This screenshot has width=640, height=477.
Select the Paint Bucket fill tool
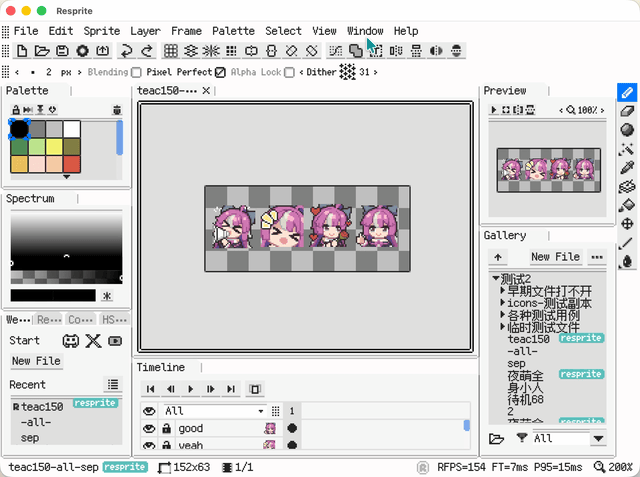(627, 205)
